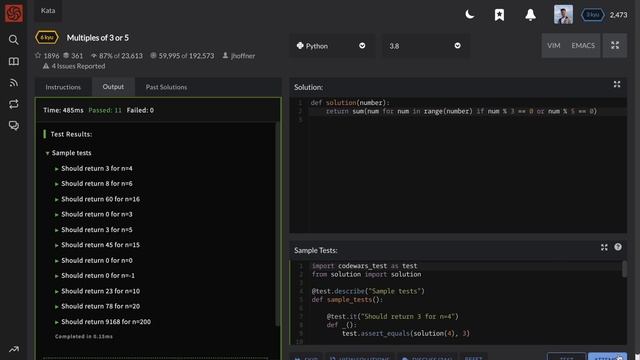Screen dimensions: 640x360
Task: Click the kata title Multiples of 3 or 5
Action: [x=98, y=38]
